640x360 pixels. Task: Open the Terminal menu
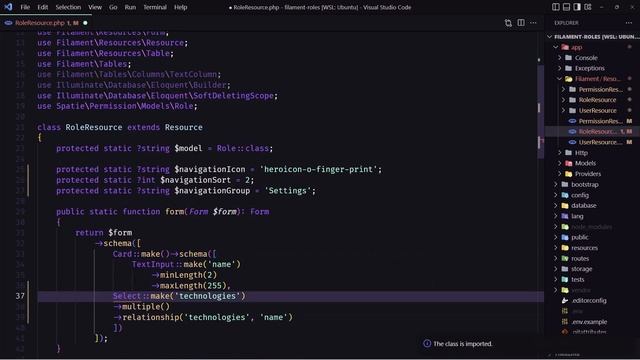(155, 7)
